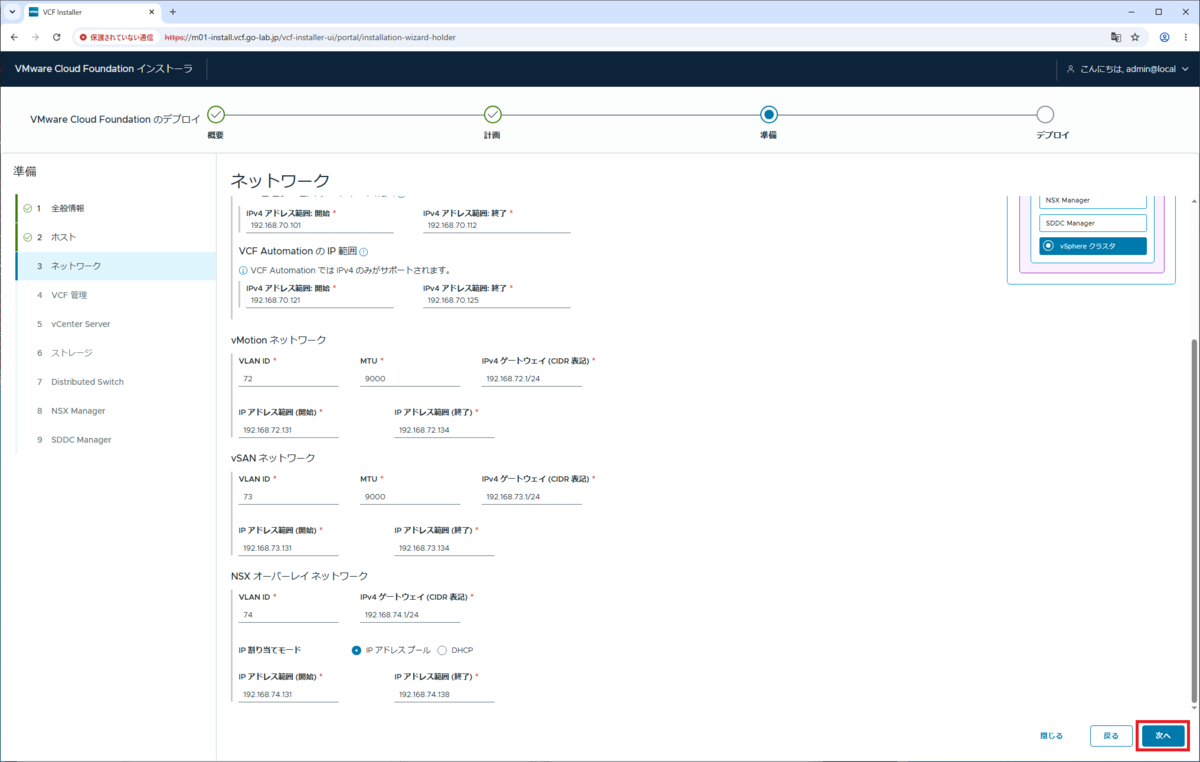Click the 準備 step circle in the progress bar

(x=768, y=115)
